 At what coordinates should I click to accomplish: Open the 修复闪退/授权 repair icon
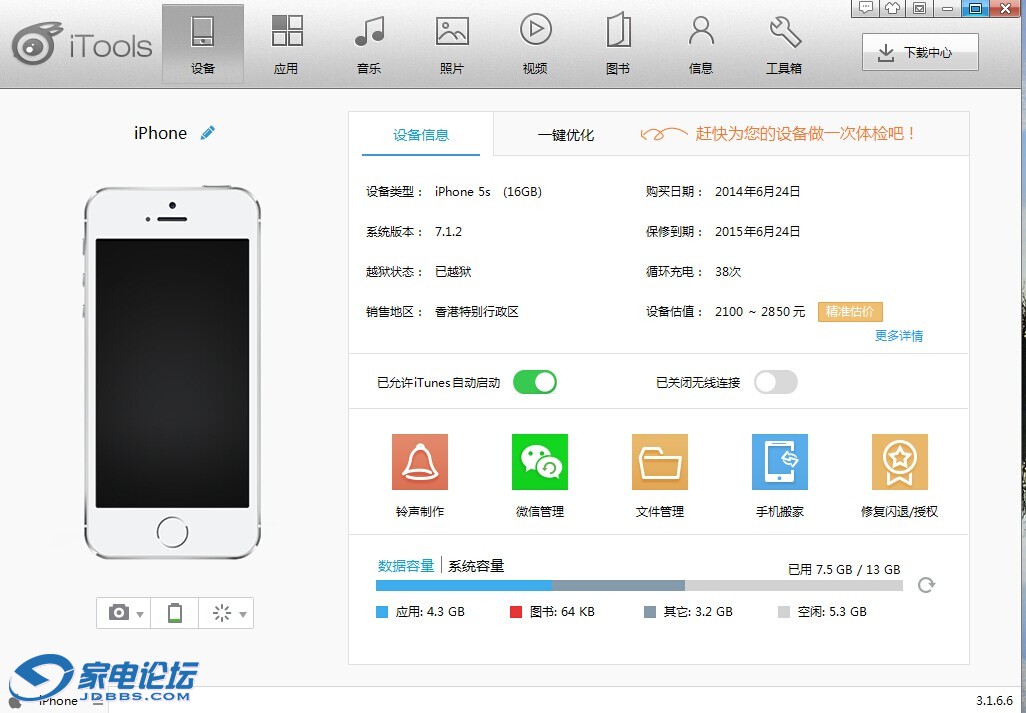tap(899, 462)
